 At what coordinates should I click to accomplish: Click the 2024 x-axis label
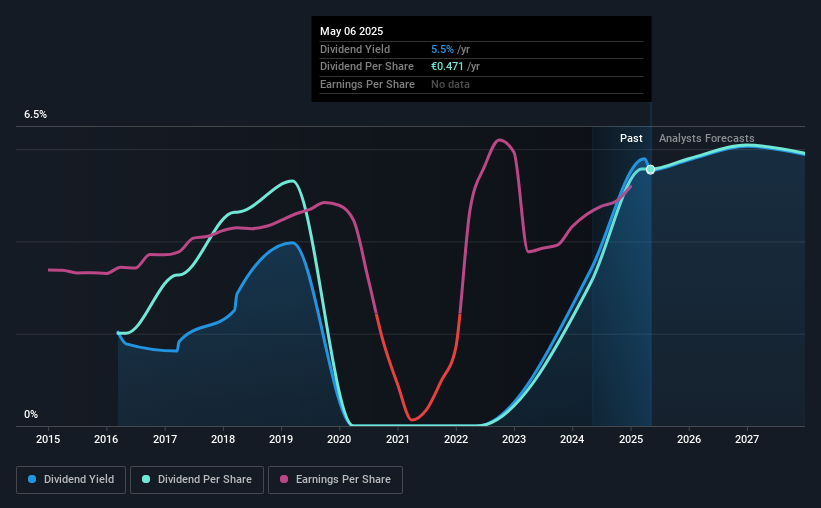coord(572,439)
